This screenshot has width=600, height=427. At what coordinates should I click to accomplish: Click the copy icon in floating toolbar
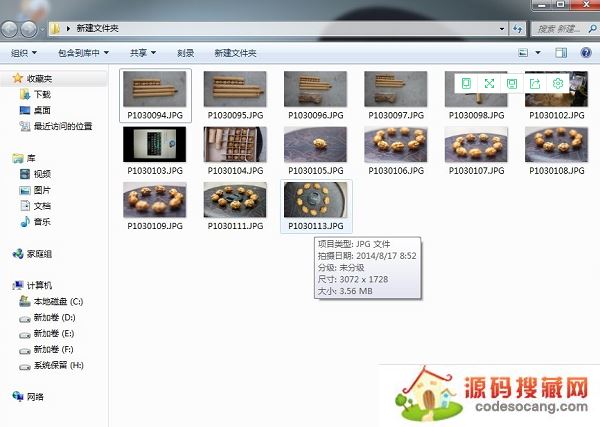(x=466, y=84)
